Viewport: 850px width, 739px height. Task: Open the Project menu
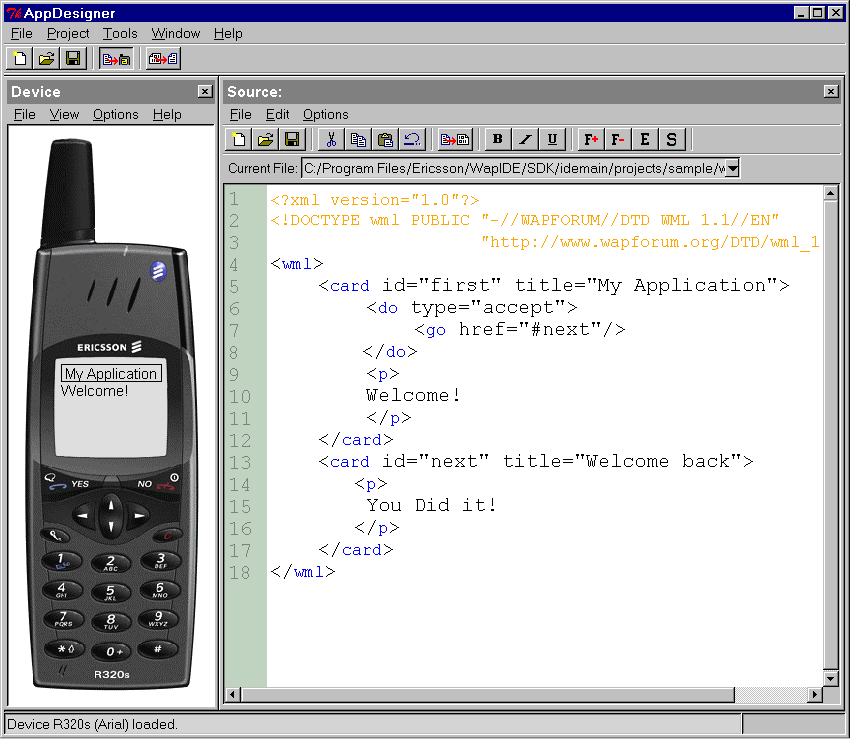[68, 34]
